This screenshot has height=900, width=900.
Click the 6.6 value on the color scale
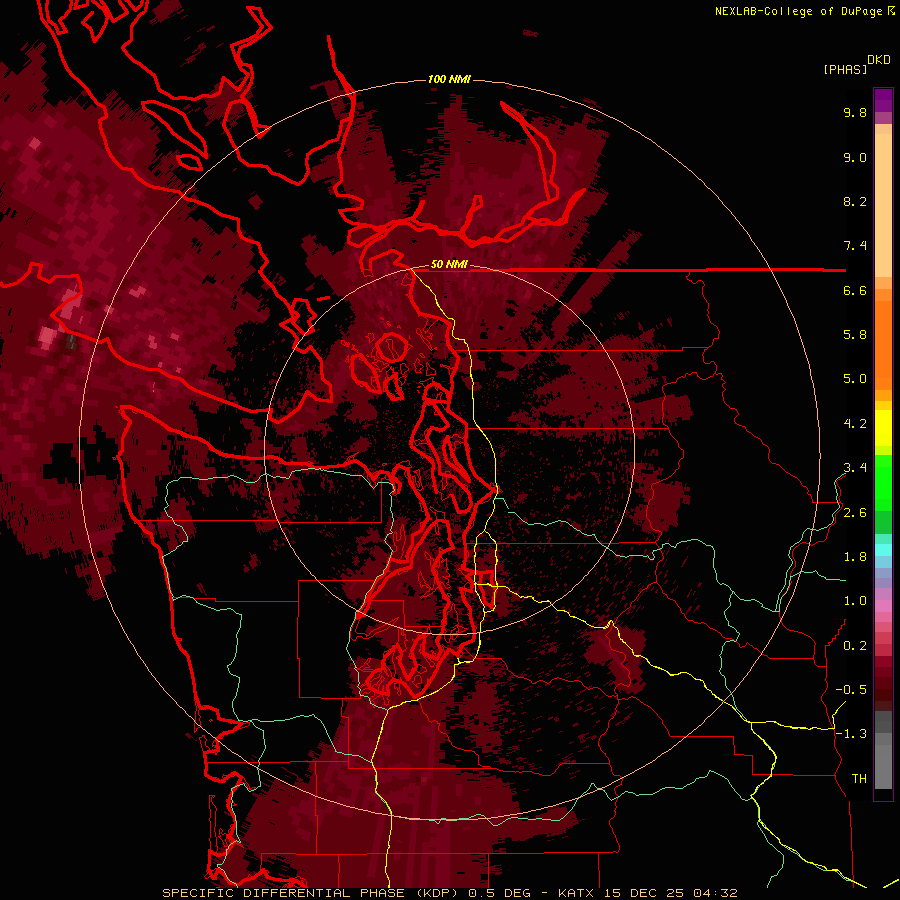[x=855, y=290]
